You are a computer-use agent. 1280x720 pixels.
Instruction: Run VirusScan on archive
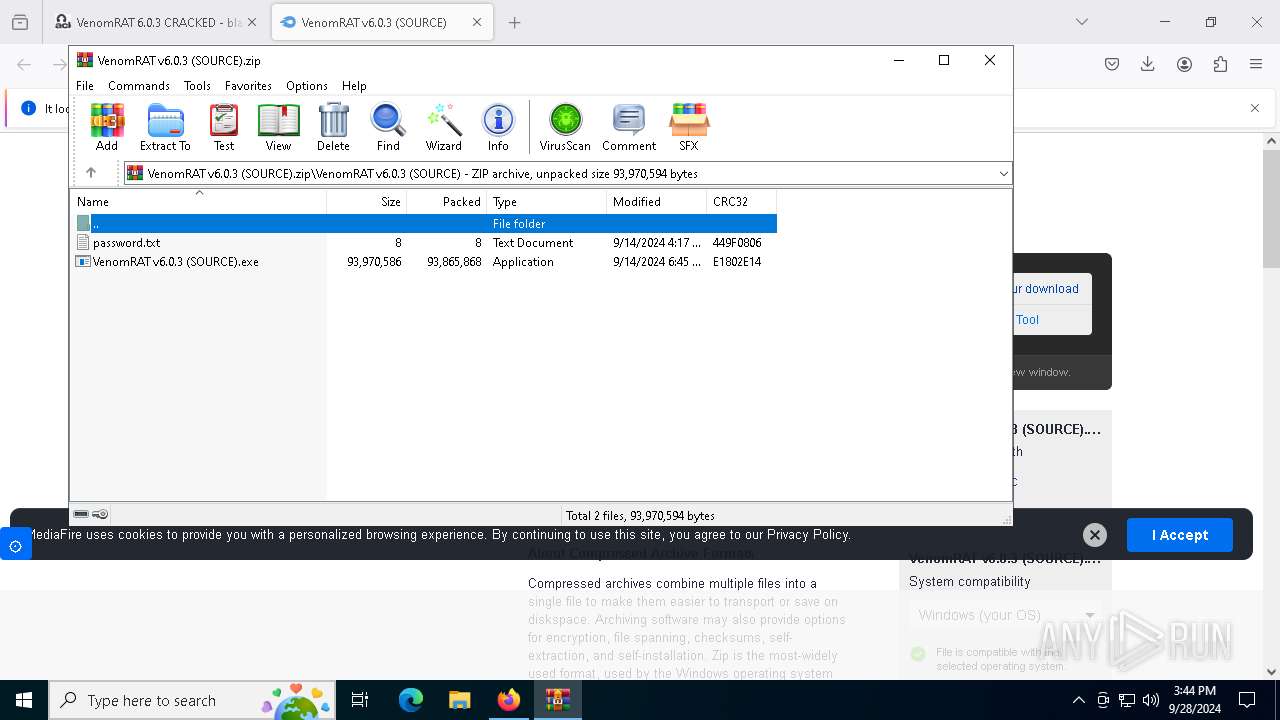point(565,126)
